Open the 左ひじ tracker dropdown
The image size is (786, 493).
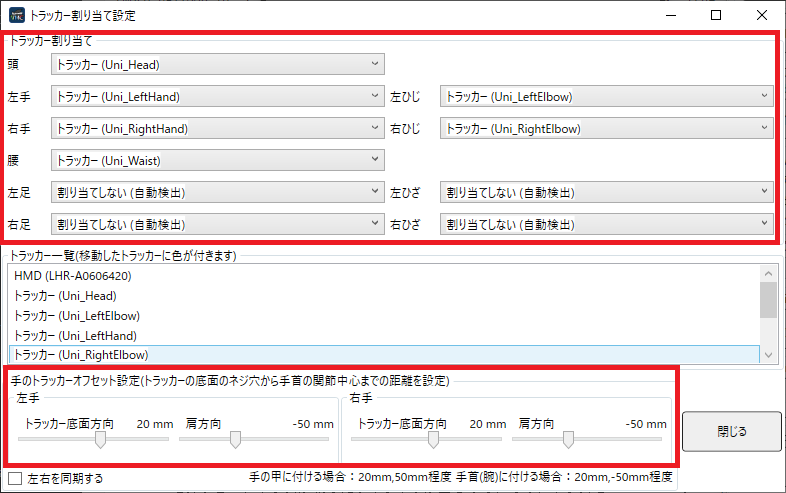coord(607,97)
